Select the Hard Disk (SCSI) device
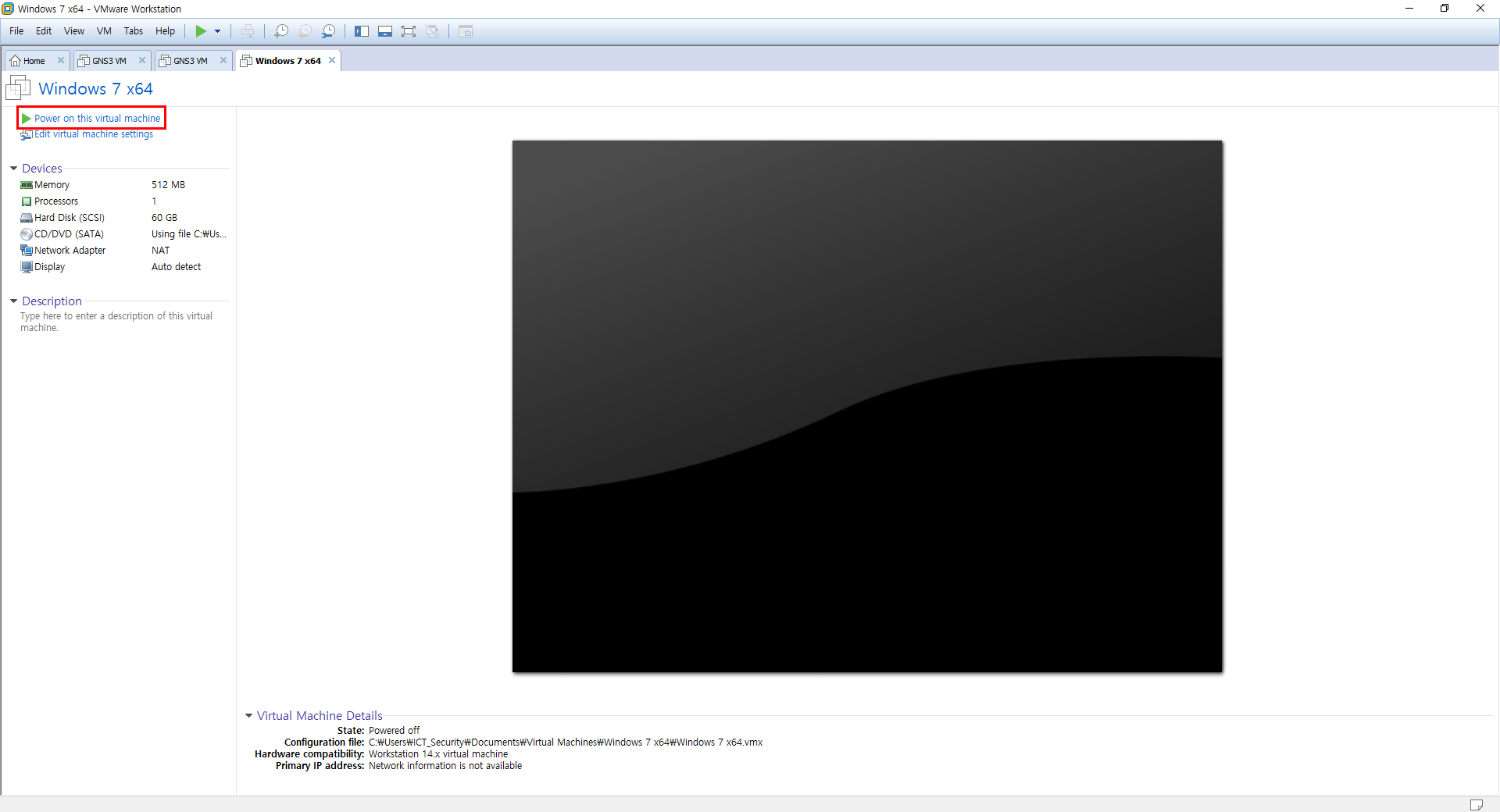 click(123, 218)
